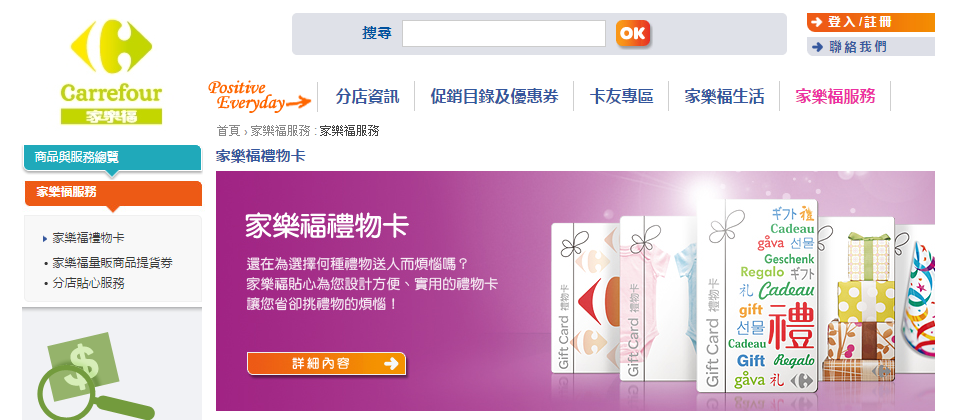Open 促銷目錄及優惠券 menu item

tap(494, 96)
